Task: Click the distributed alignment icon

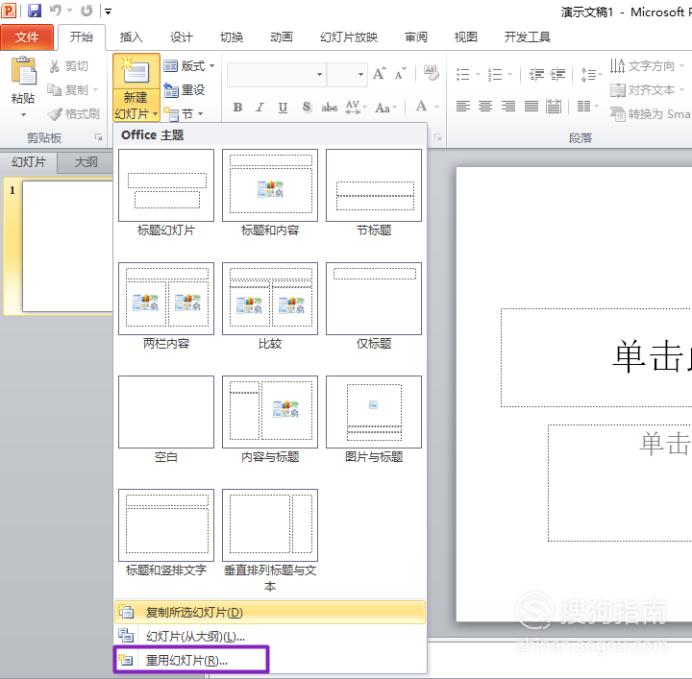Action: tap(553, 106)
